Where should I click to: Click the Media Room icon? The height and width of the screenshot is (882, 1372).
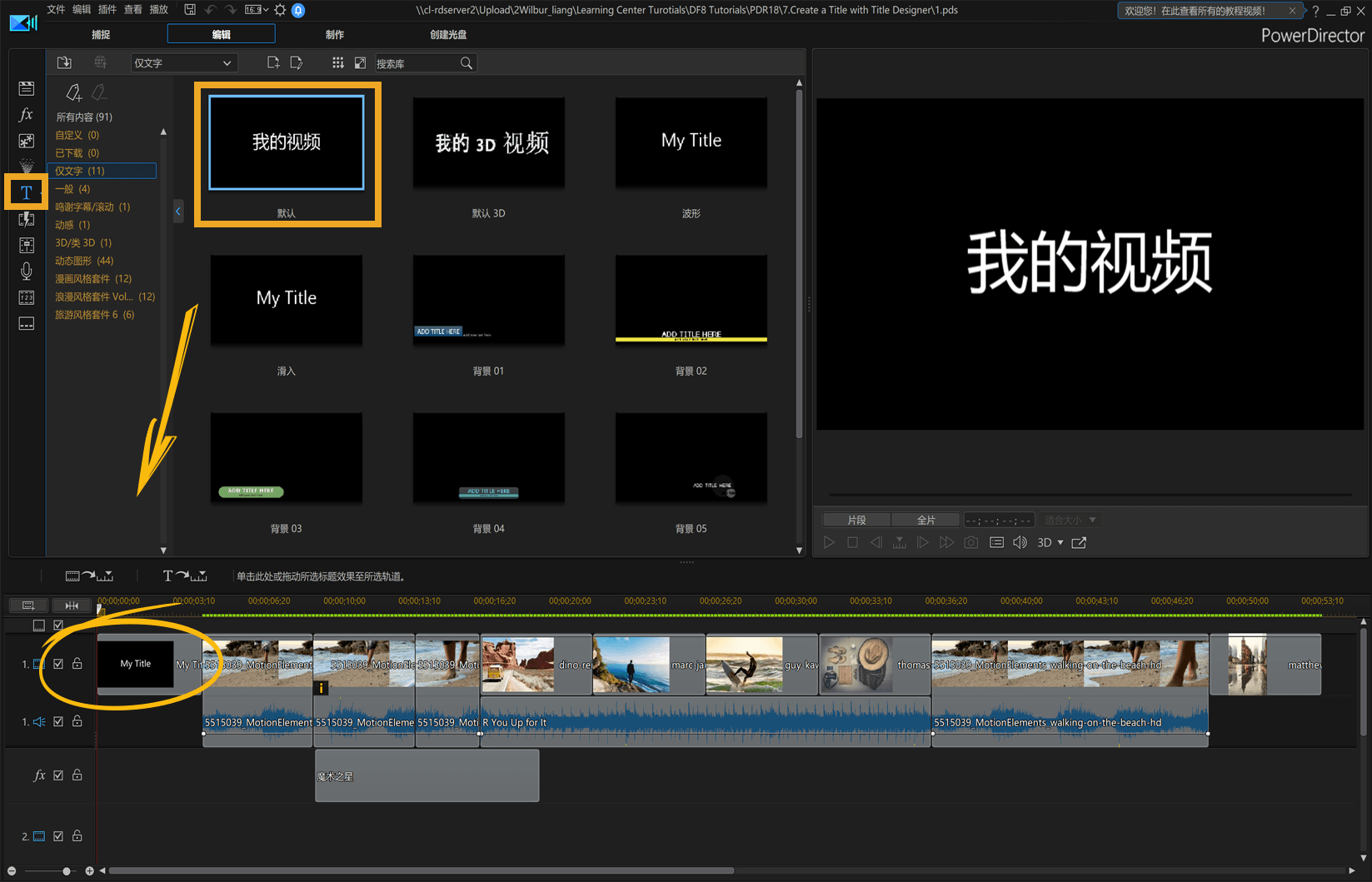[26, 88]
